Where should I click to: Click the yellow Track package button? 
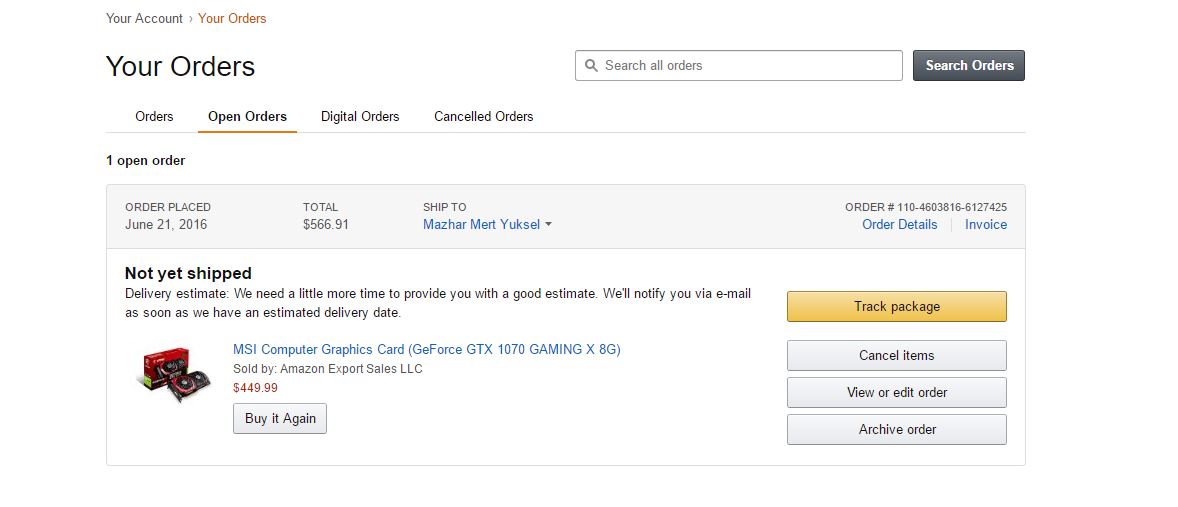(897, 306)
